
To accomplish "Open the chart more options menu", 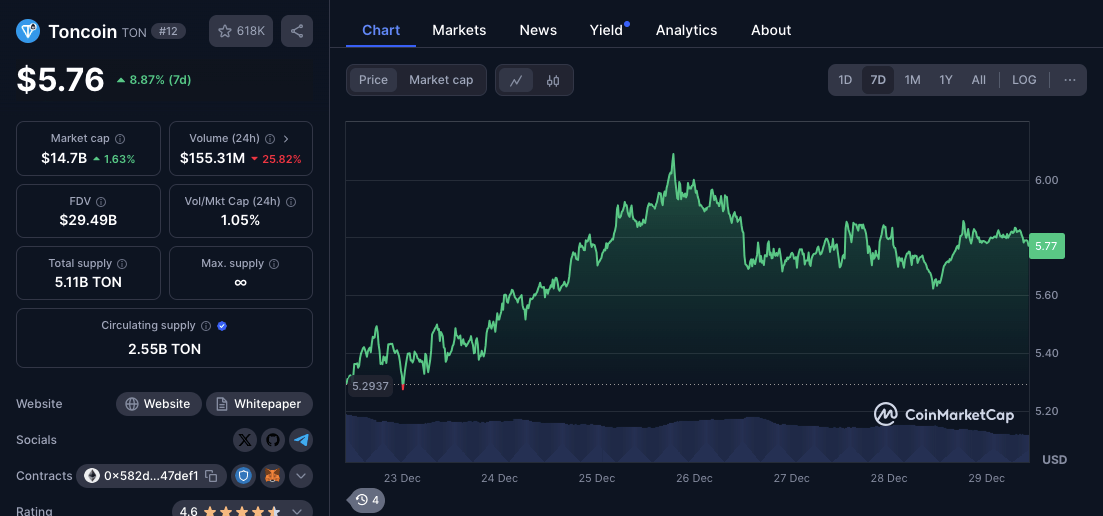I will pyautogui.click(x=1069, y=80).
